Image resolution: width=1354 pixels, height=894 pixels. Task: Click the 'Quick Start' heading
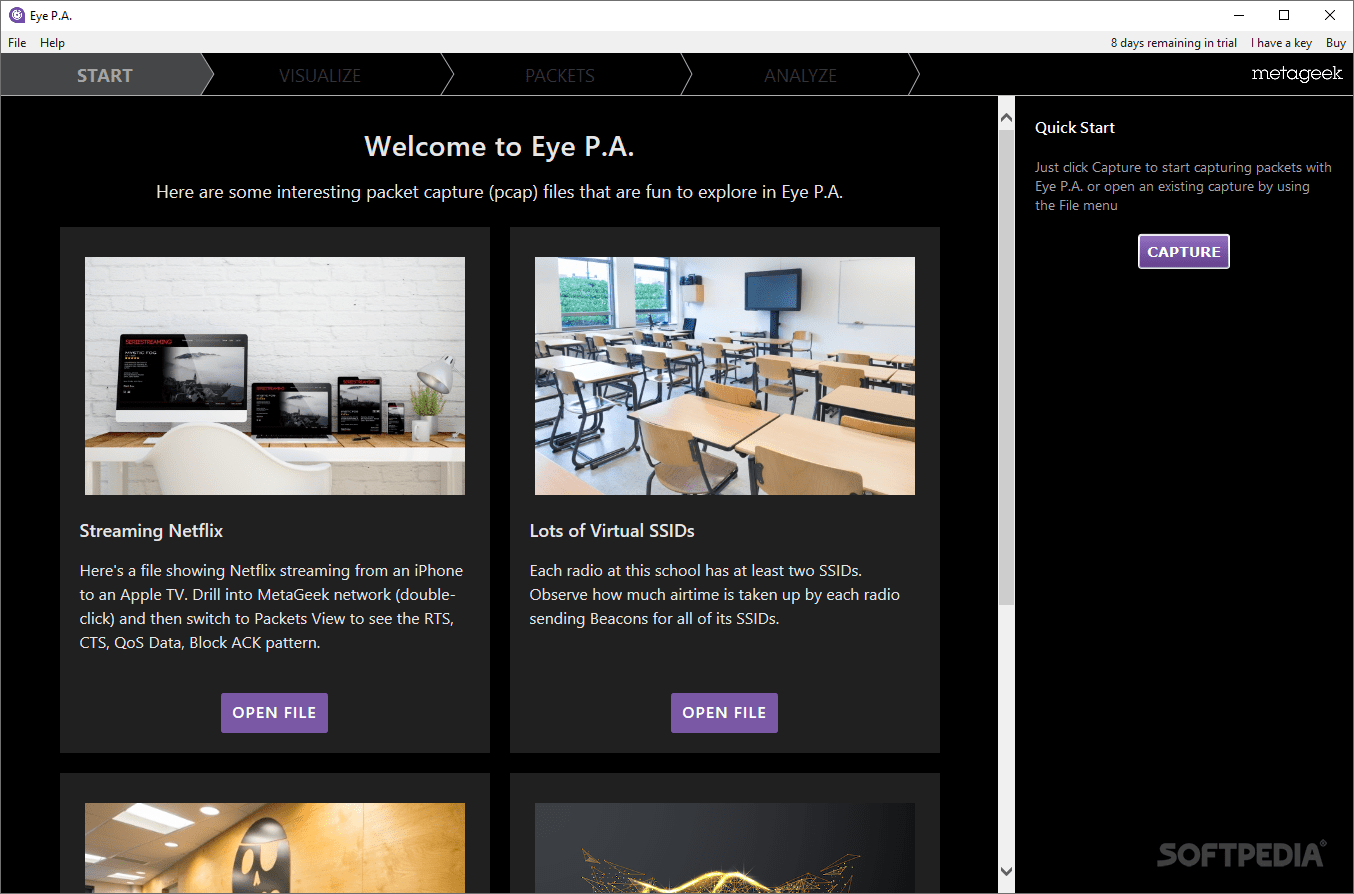click(x=1075, y=128)
